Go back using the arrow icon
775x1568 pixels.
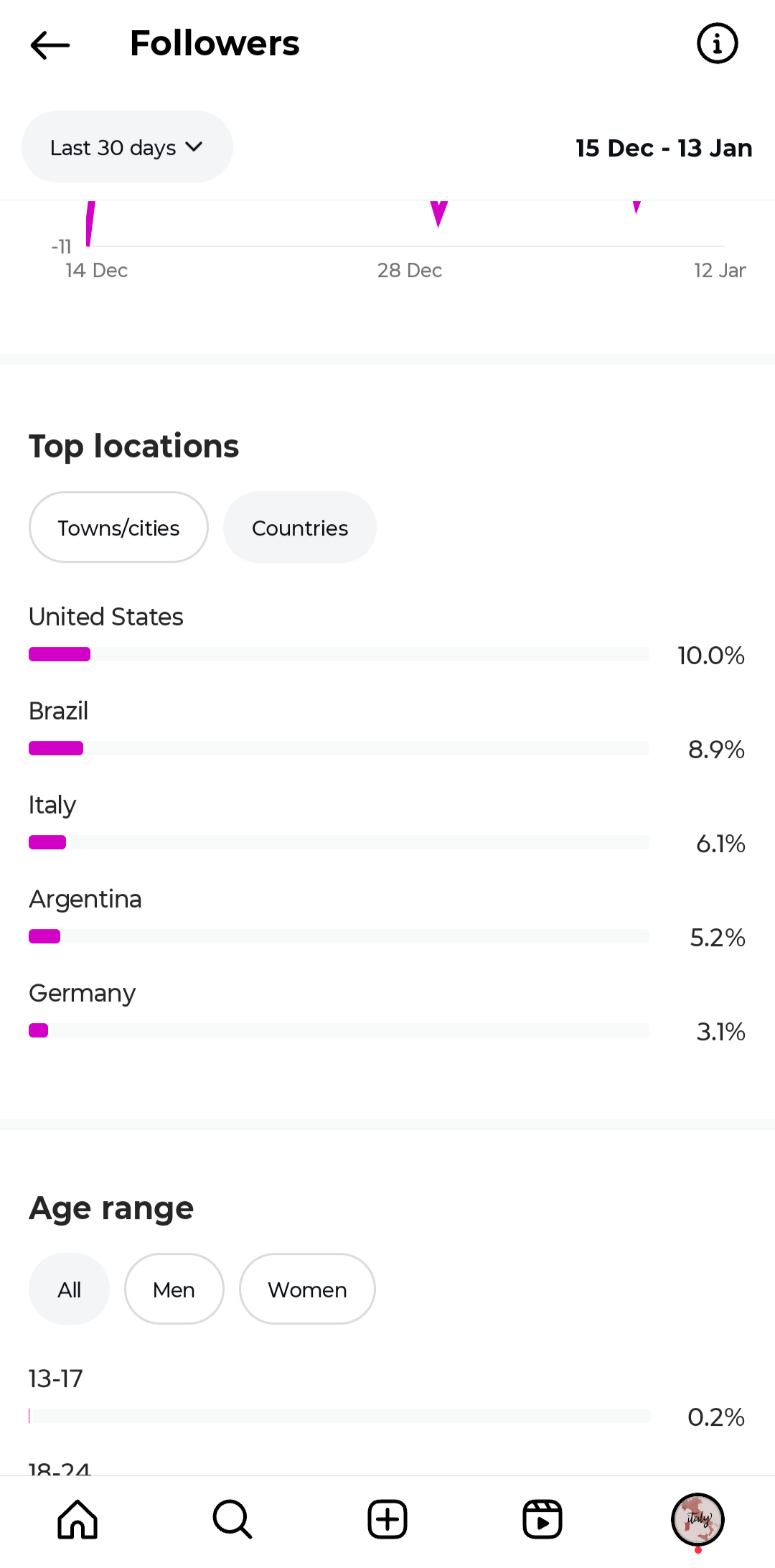[50, 45]
